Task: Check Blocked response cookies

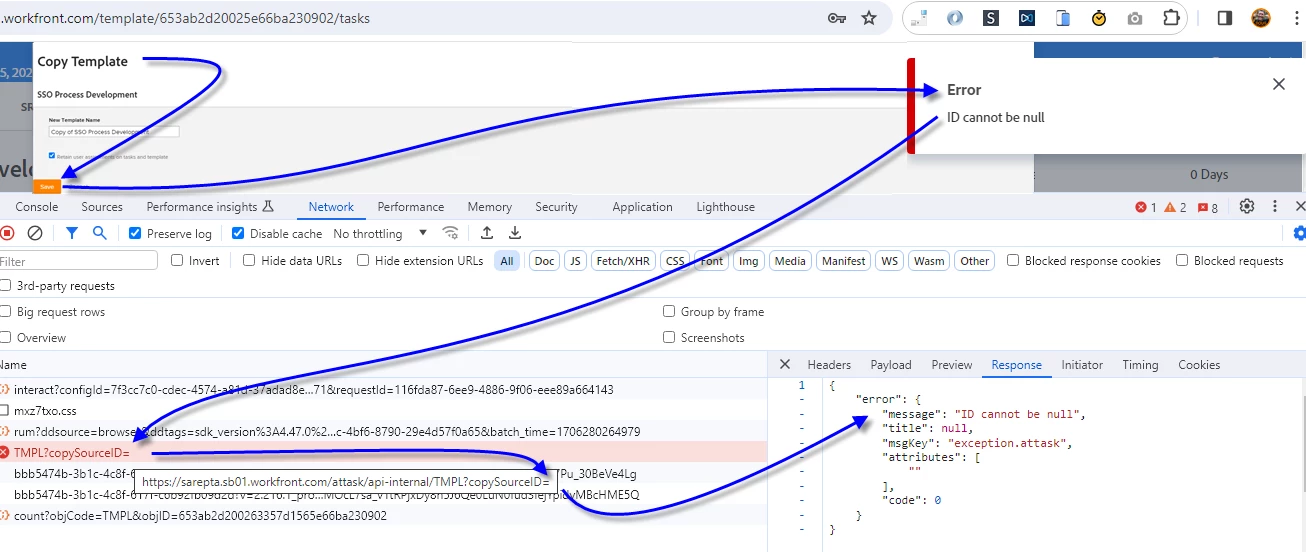Action: point(1013,260)
